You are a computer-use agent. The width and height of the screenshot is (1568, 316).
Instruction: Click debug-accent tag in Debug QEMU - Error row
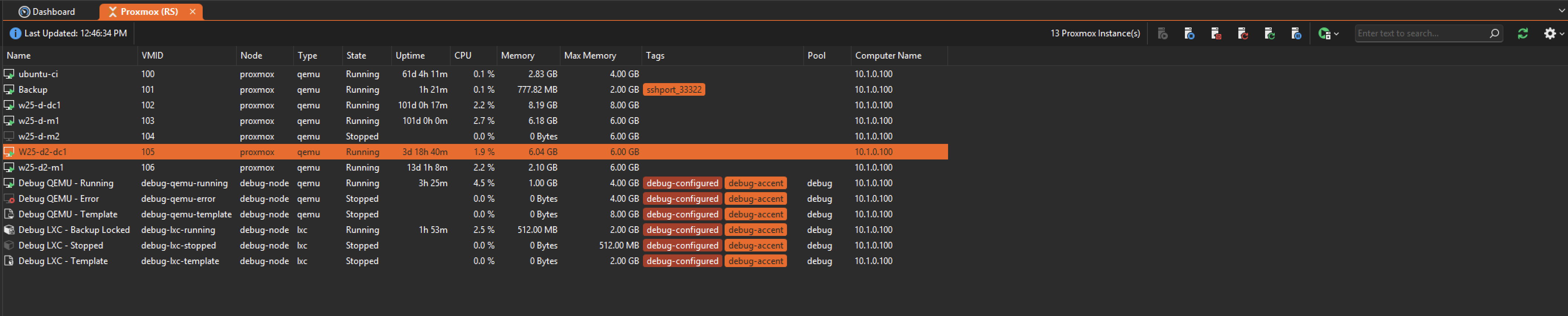[x=755, y=199]
